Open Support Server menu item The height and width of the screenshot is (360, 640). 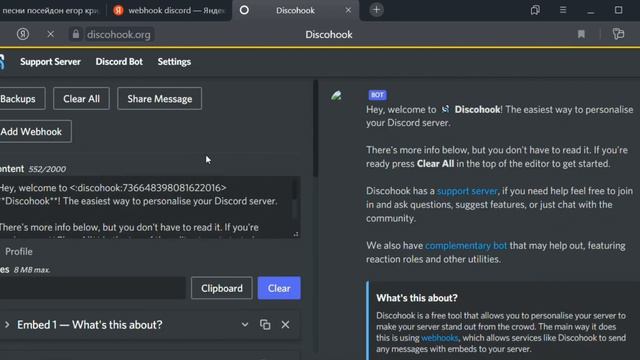(x=50, y=62)
